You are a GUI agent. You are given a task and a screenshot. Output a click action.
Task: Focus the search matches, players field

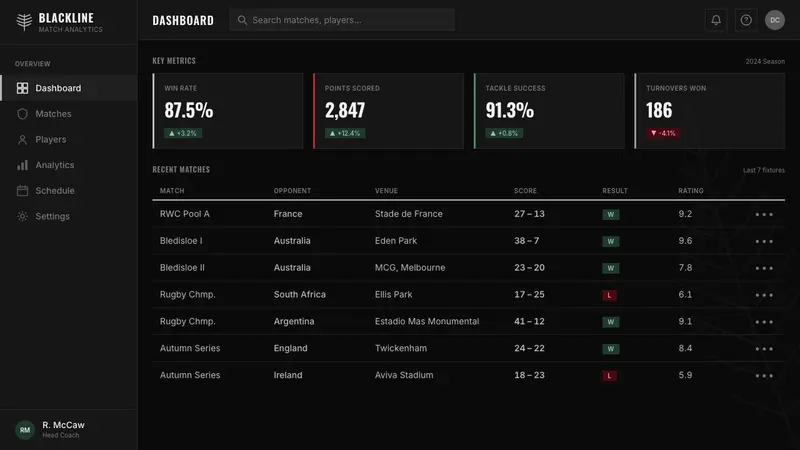coord(342,20)
